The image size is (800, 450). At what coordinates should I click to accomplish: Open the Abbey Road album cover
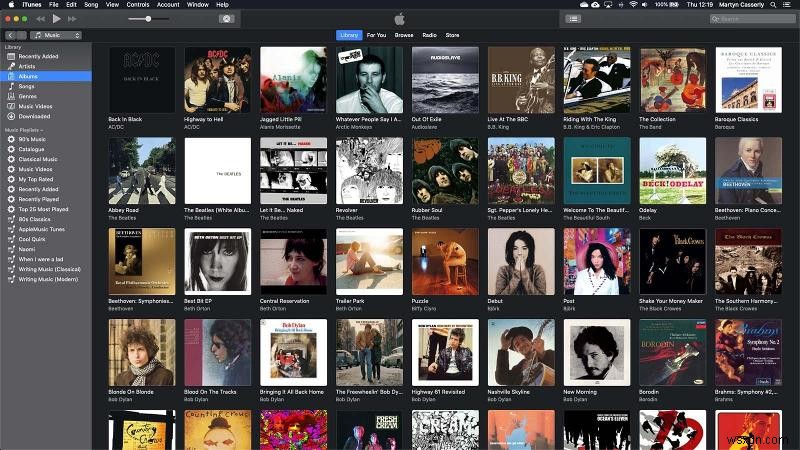[x=142, y=171]
